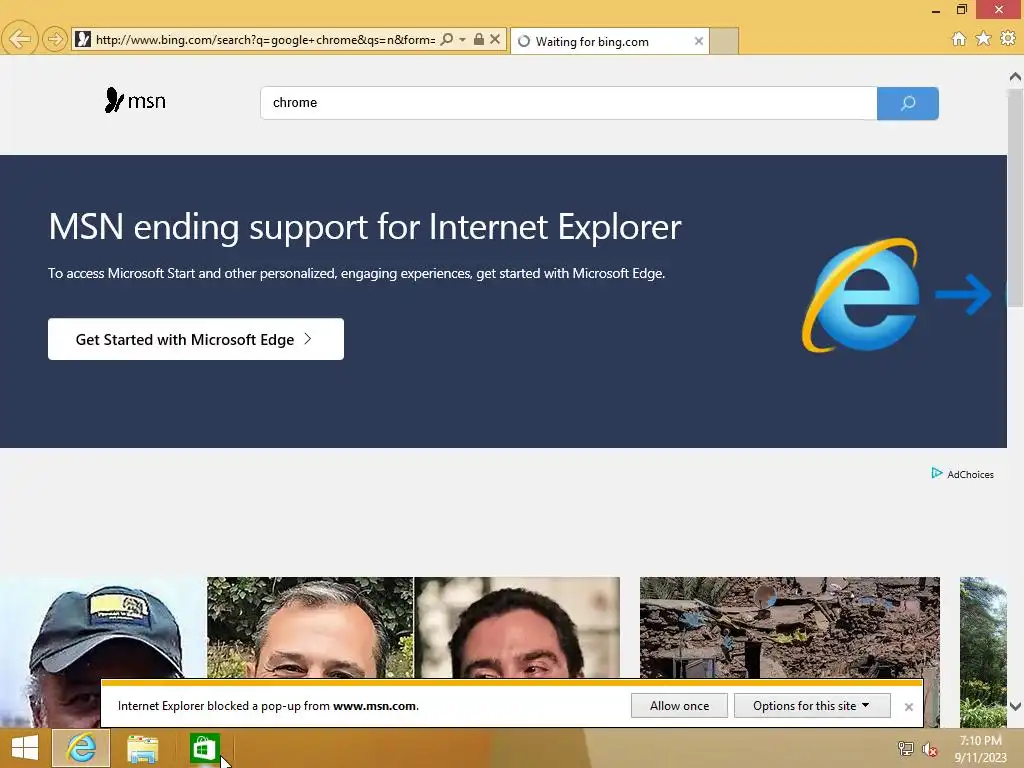Click the page scrollbar up arrow
This screenshot has height=768, width=1024.
click(1016, 76)
